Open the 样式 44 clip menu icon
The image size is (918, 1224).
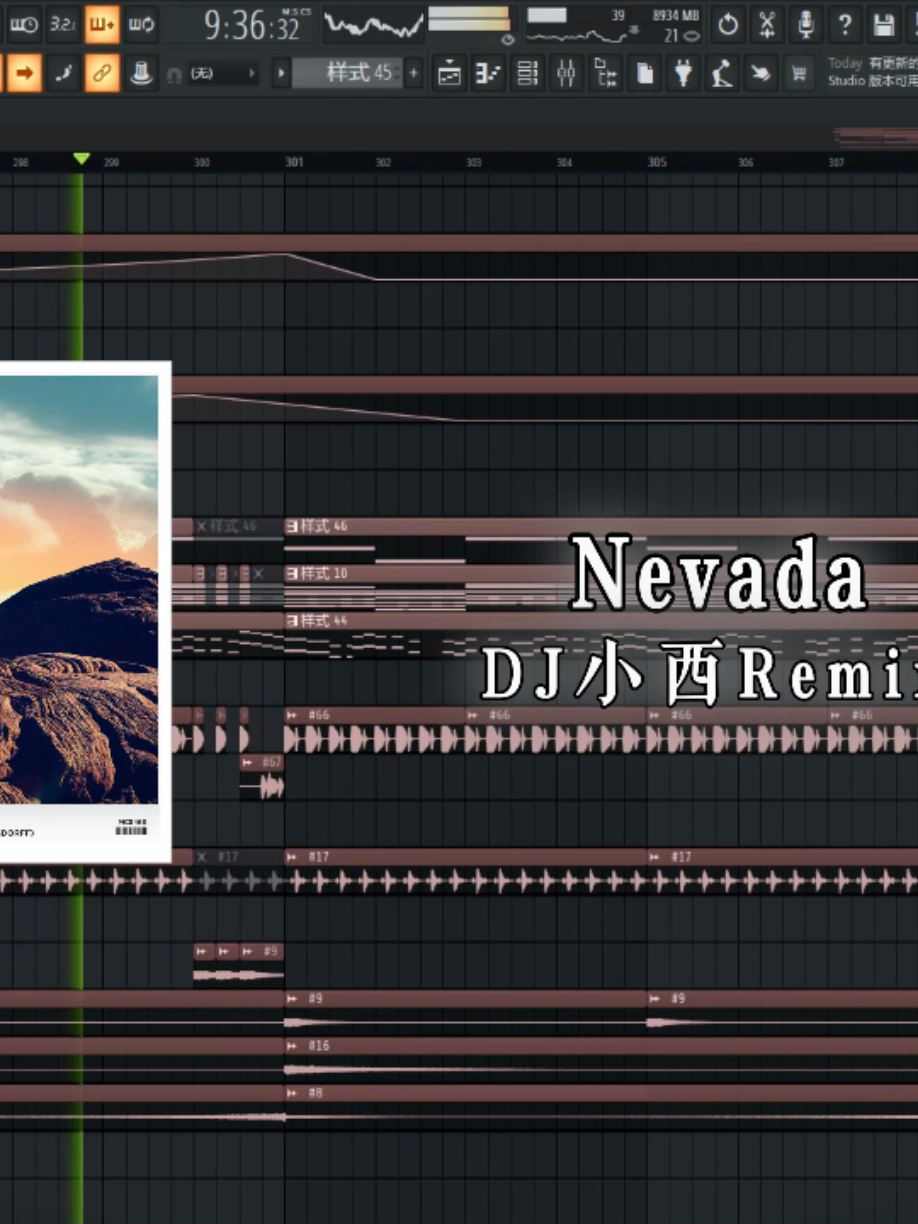pos(292,620)
